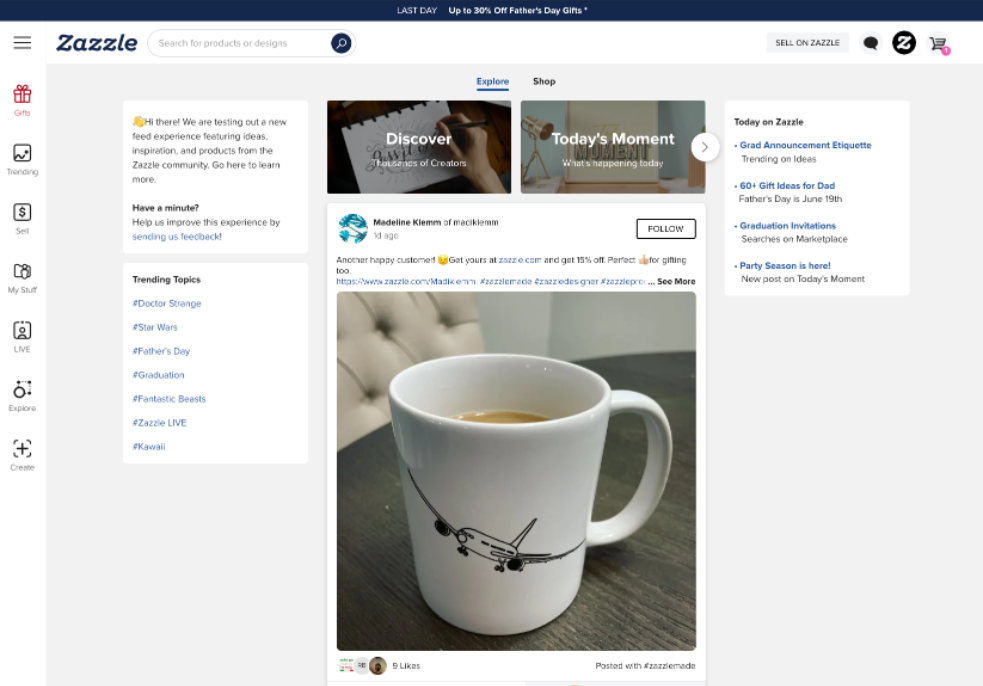Open Party Season is here! link
The height and width of the screenshot is (686, 983).
click(785, 266)
